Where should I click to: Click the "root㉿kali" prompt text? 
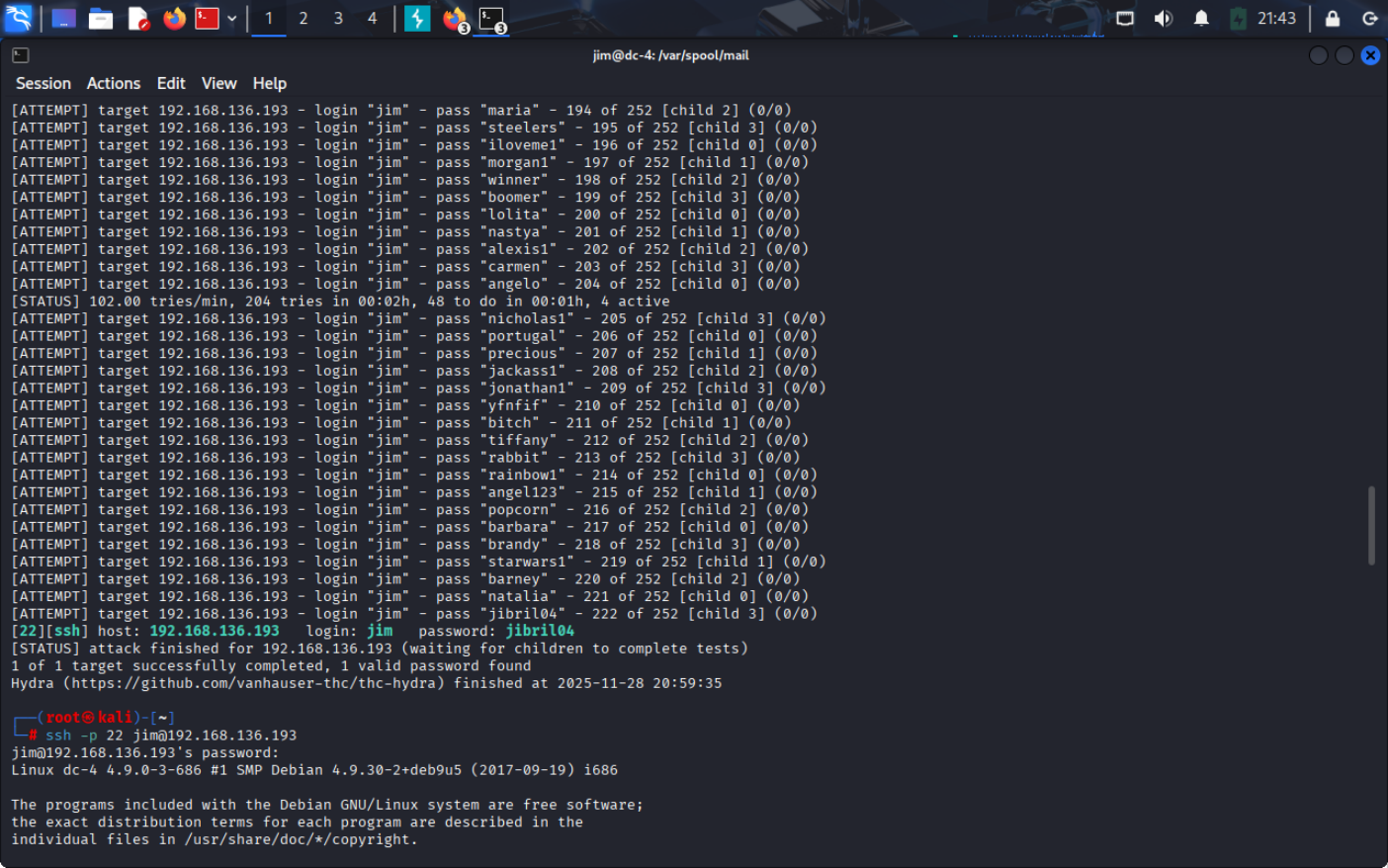click(x=89, y=718)
